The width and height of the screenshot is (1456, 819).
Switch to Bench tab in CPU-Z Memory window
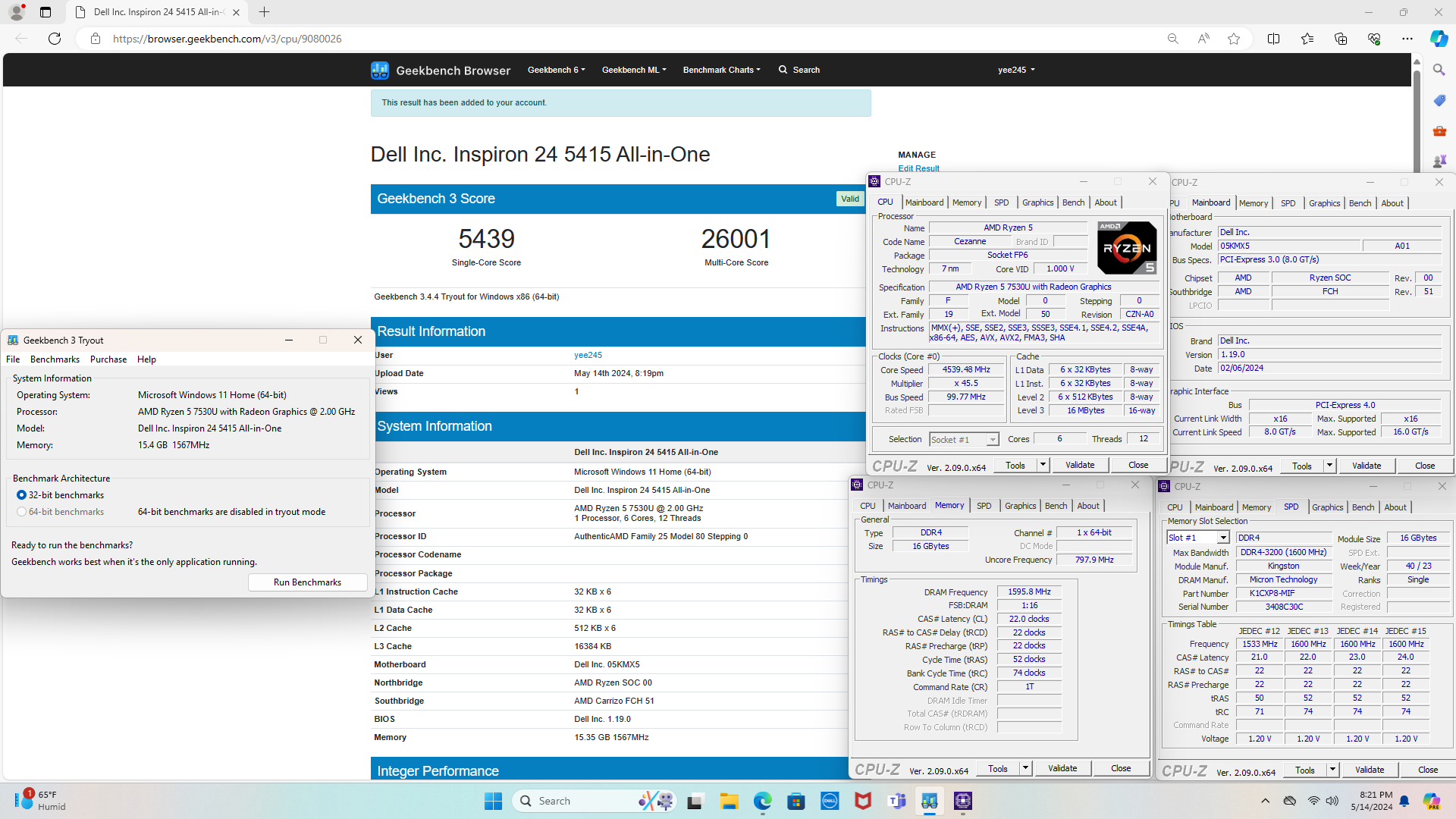1056,506
